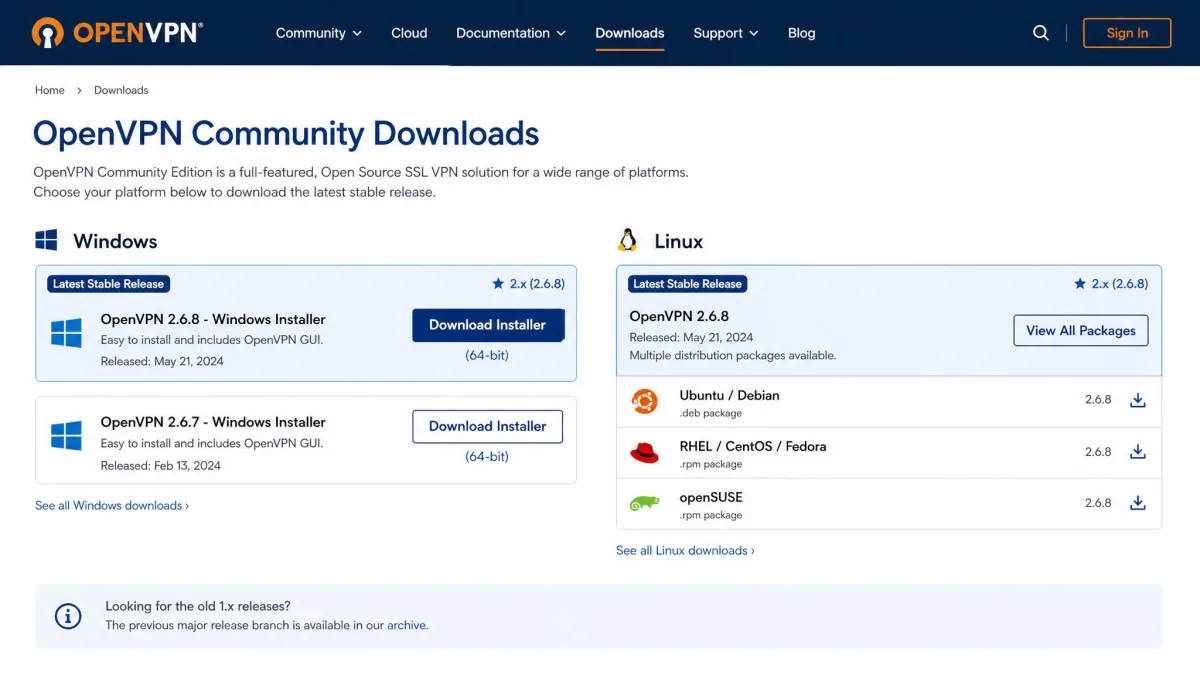Click the Linux card OpenVPN 2.6.8 title
Image resolution: width=1200 pixels, height=675 pixels.
pyautogui.click(x=679, y=316)
